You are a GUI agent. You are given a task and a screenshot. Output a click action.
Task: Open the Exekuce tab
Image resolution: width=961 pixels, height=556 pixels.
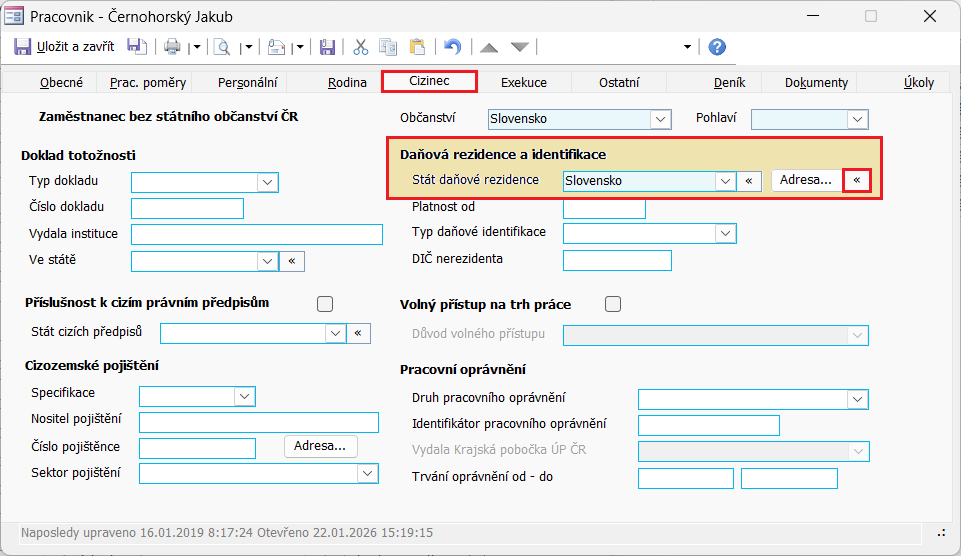[x=523, y=83]
